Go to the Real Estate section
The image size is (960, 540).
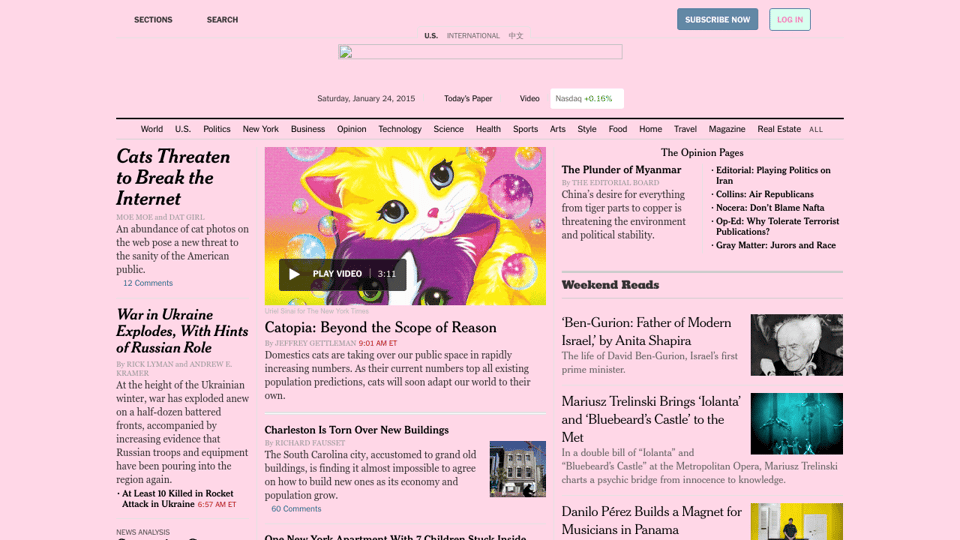779,129
